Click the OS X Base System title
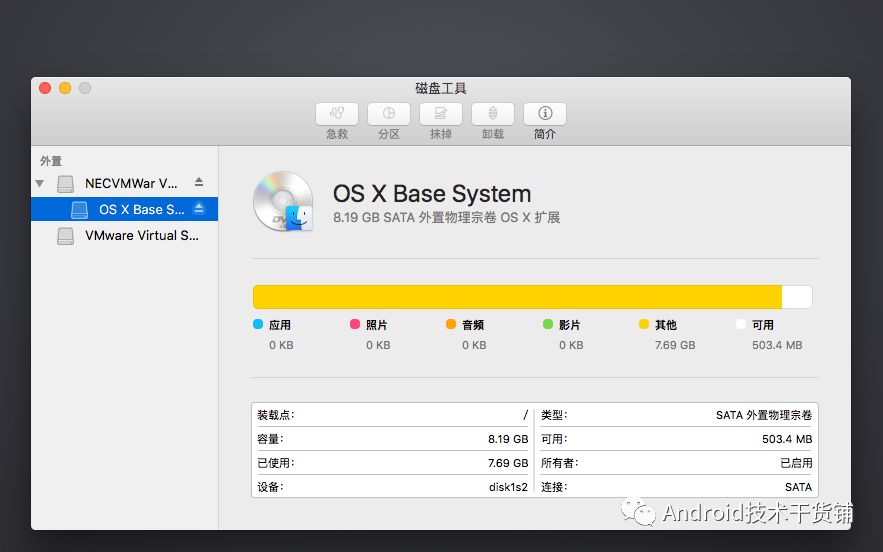The height and width of the screenshot is (552, 883). (432, 194)
